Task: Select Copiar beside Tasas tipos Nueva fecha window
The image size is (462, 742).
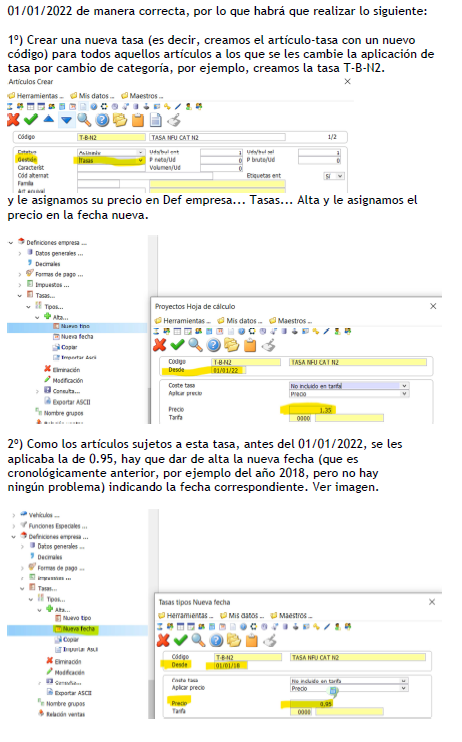Action: click(x=67, y=639)
